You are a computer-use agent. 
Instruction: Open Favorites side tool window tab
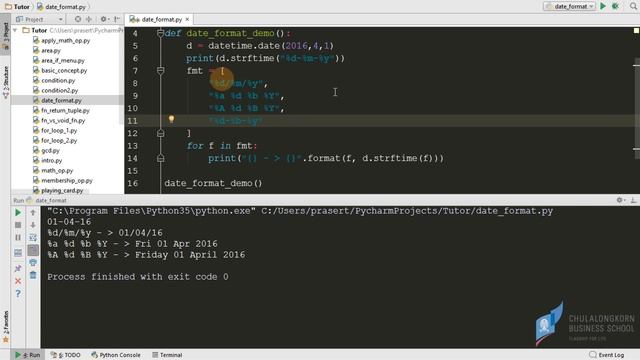(5, 327)
